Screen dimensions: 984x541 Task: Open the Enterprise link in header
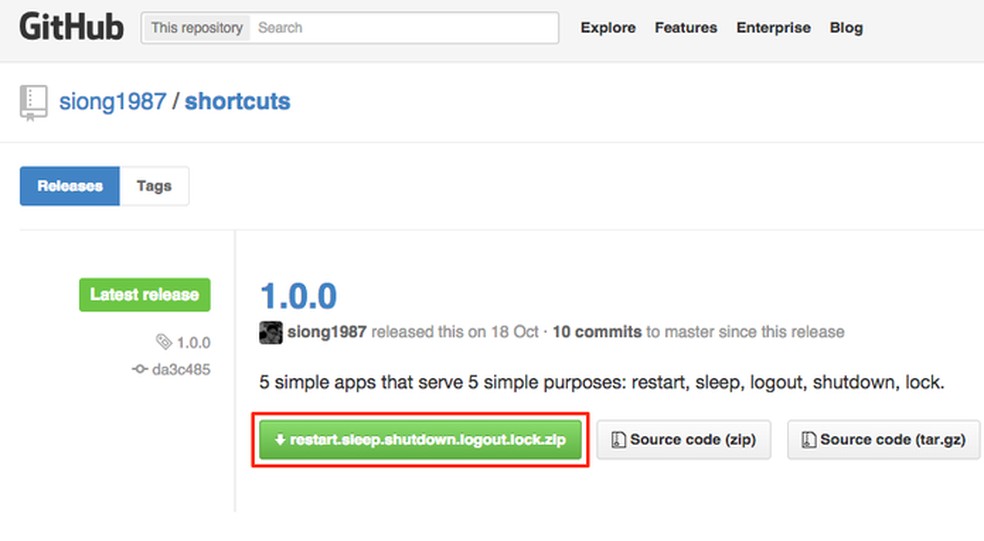point(773,28)
